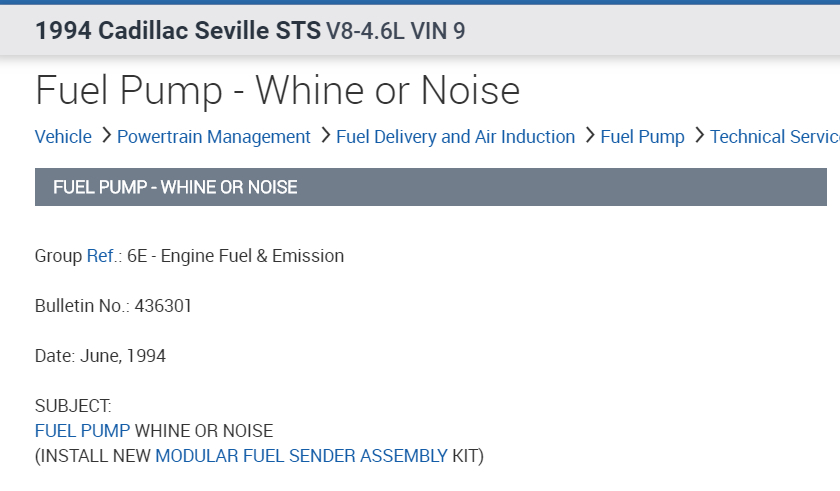Open the FUEL PUMP link under SUBJECT
Image resolution: width=840 pixels, height=491 pixels.
[x=82, y=431]
